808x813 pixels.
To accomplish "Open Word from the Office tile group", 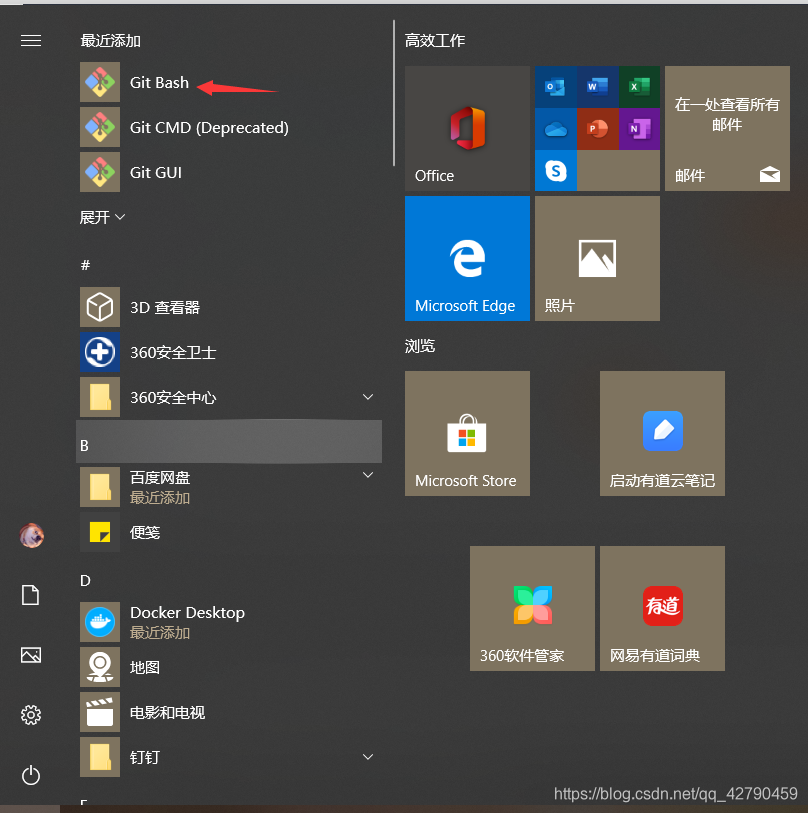I will (x=597, y=87).
